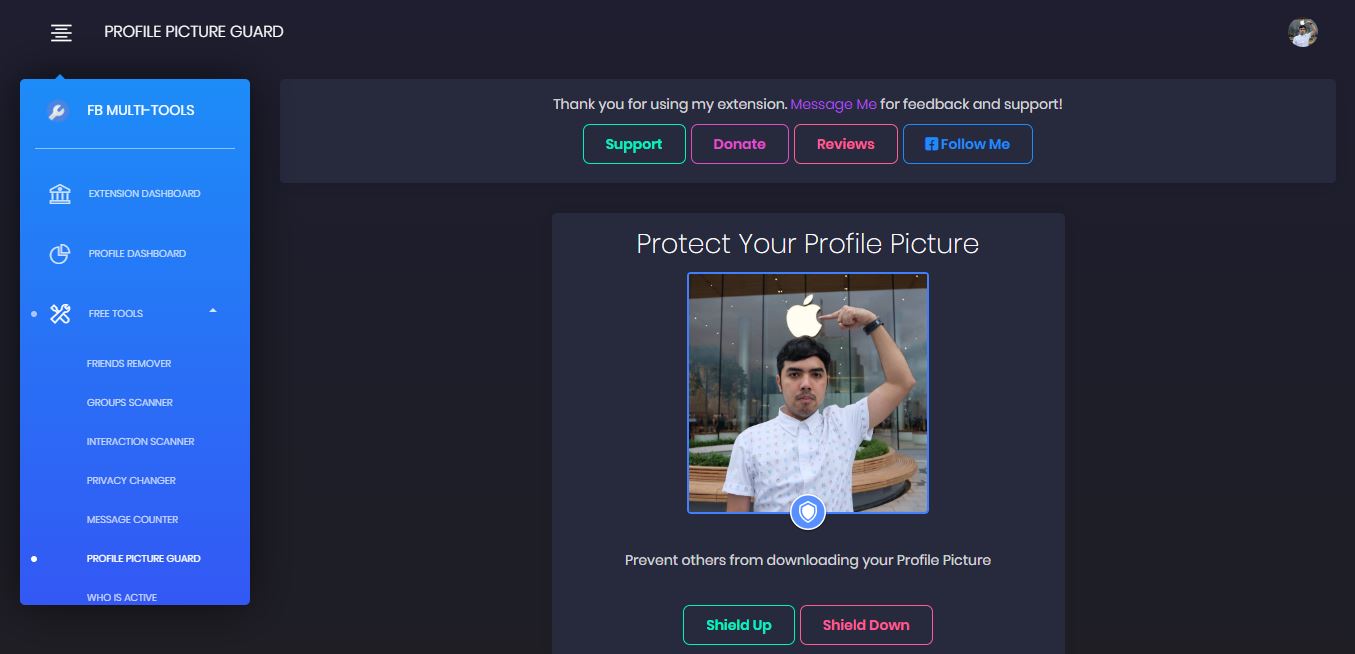Collapse the Free Tools submenu chevron
This screenshot has width=1355, height=654.
212,311
